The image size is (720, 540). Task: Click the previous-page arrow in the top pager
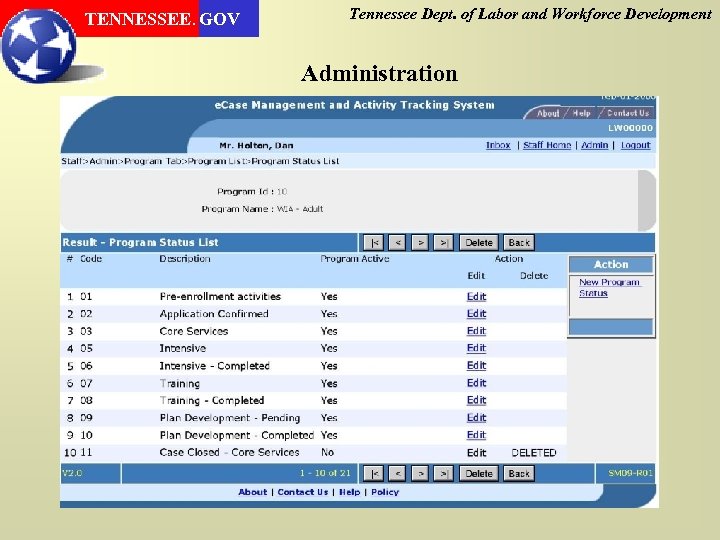coord(397,242)
